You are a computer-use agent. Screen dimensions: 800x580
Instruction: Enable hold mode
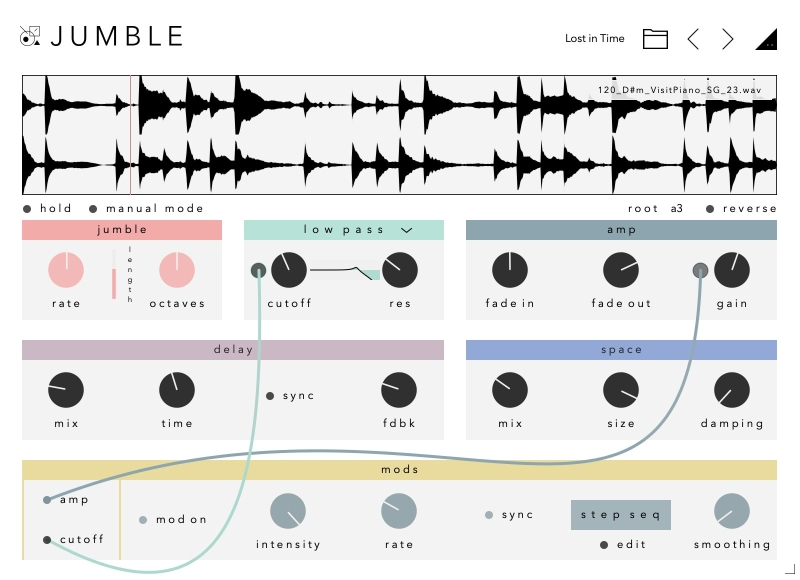pos(27,208)
